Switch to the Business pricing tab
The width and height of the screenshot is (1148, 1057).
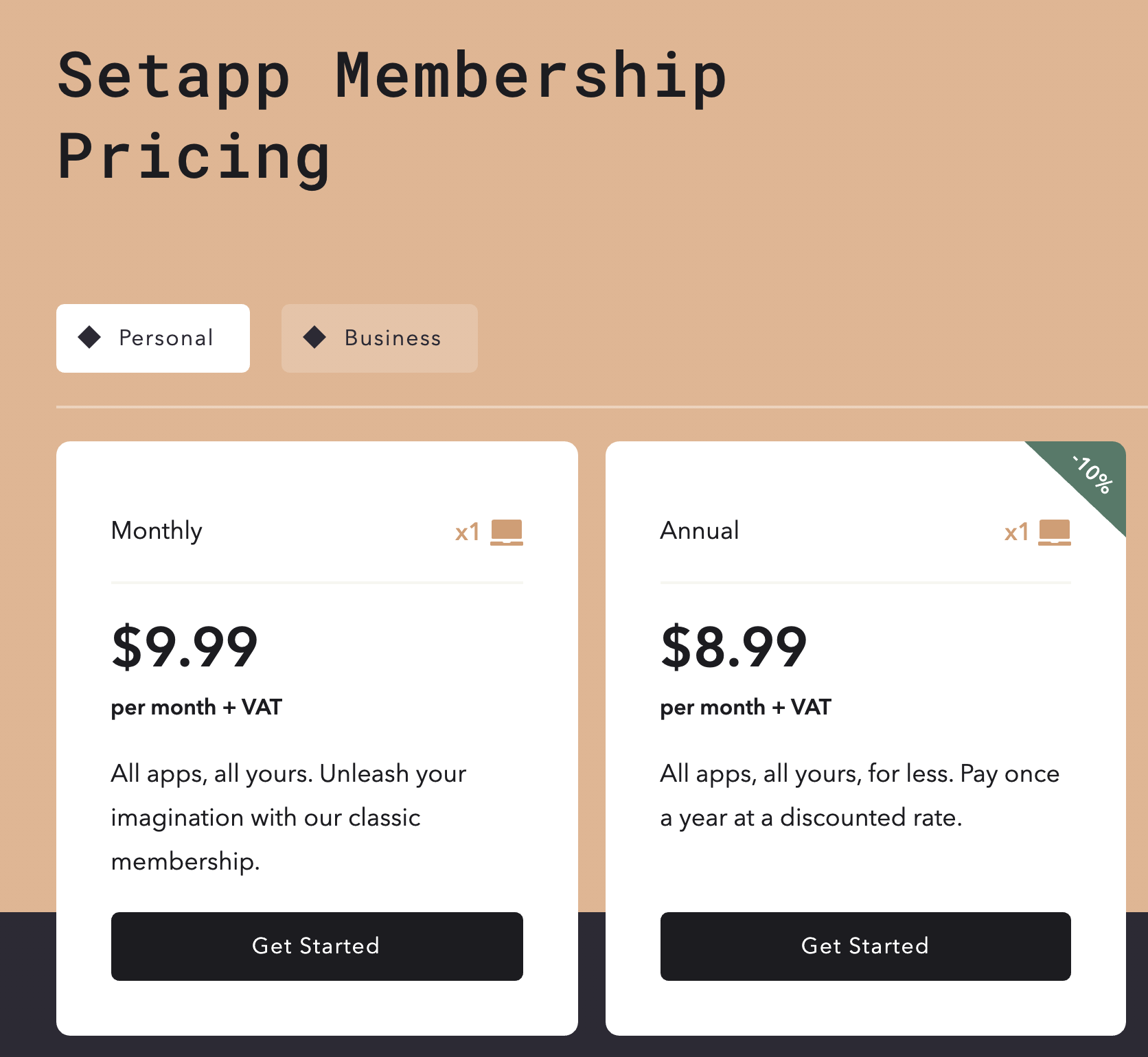pyautogui.click(x=379, y=338)
